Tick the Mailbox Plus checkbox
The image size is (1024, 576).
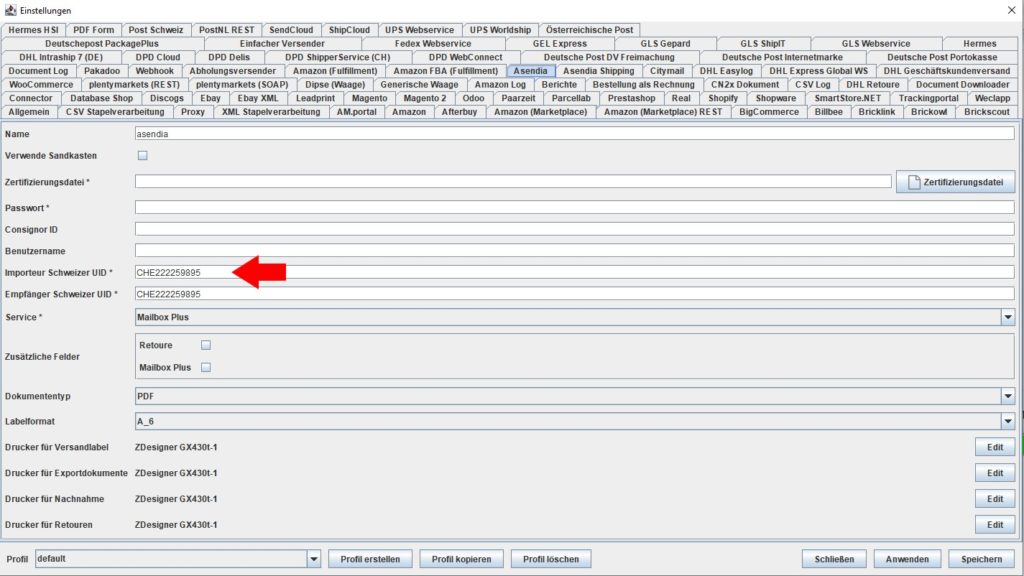pyautogui.click(x=206, y=367)
